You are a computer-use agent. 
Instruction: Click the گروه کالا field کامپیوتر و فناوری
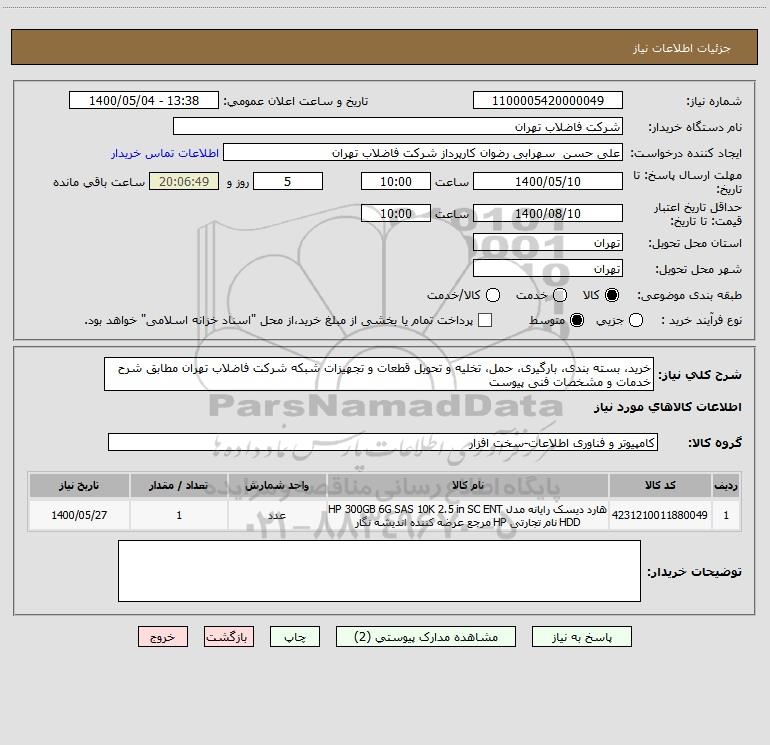point(383,442)
